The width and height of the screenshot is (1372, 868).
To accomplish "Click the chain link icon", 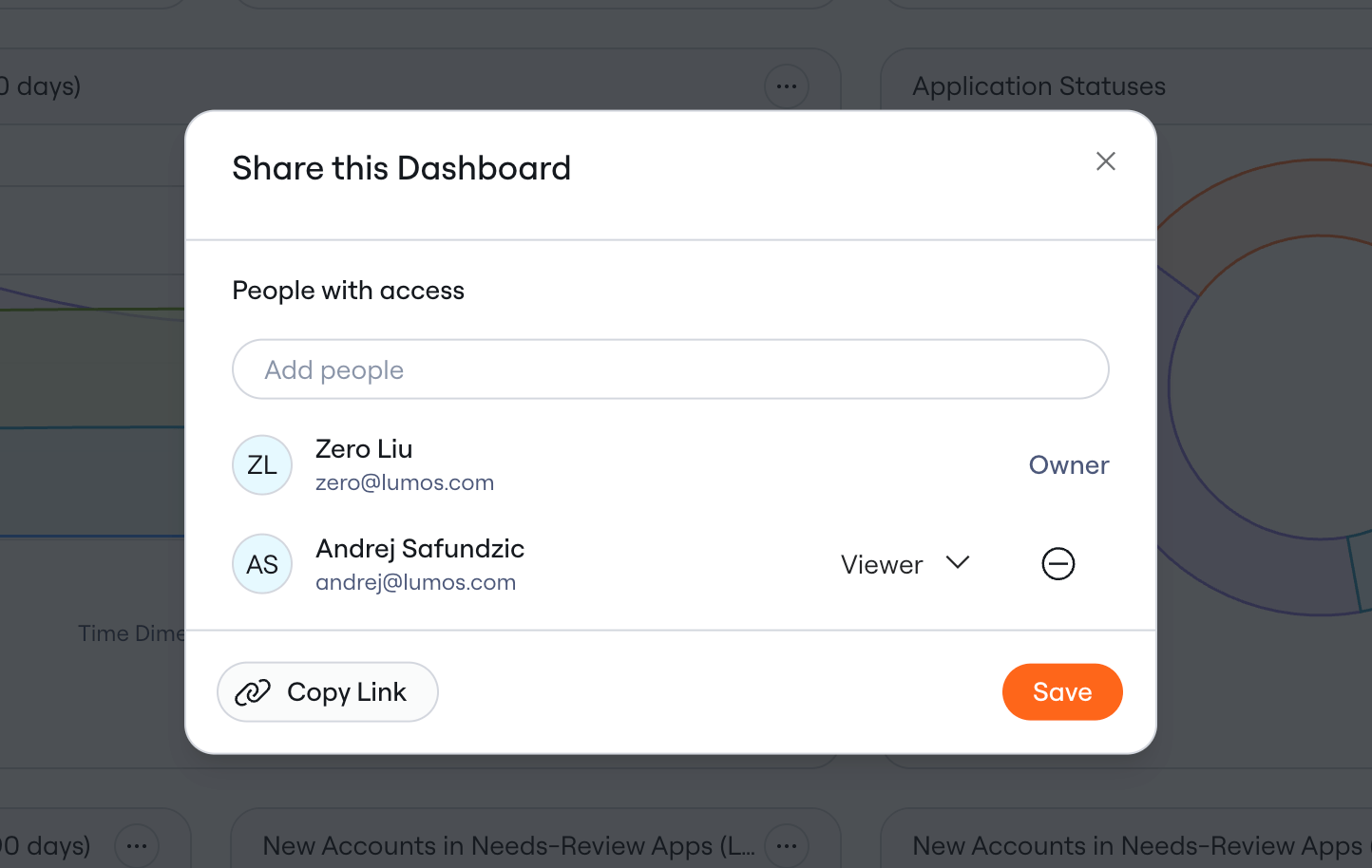I will (253, 692).
